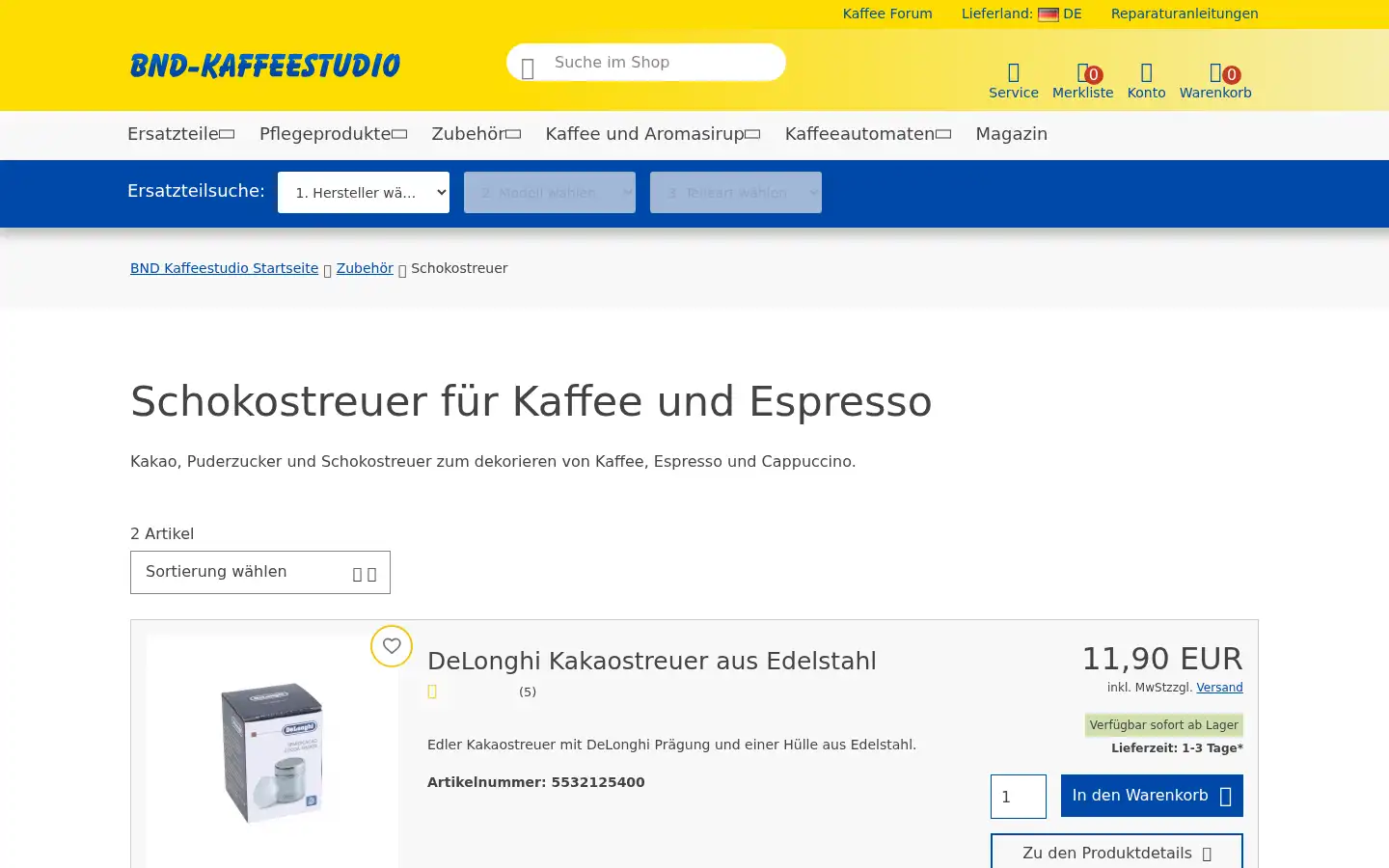Expand the Pflegeprodukte menu
This screenshot has width=1389, height=868.
[x=333, y=134]
